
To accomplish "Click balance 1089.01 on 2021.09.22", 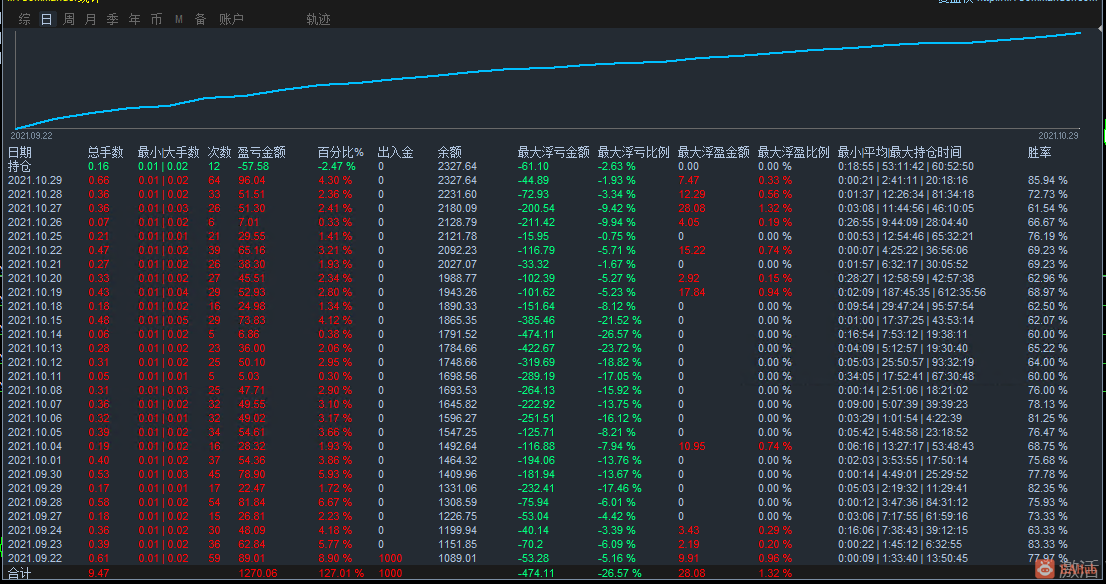I will [457, 558].
